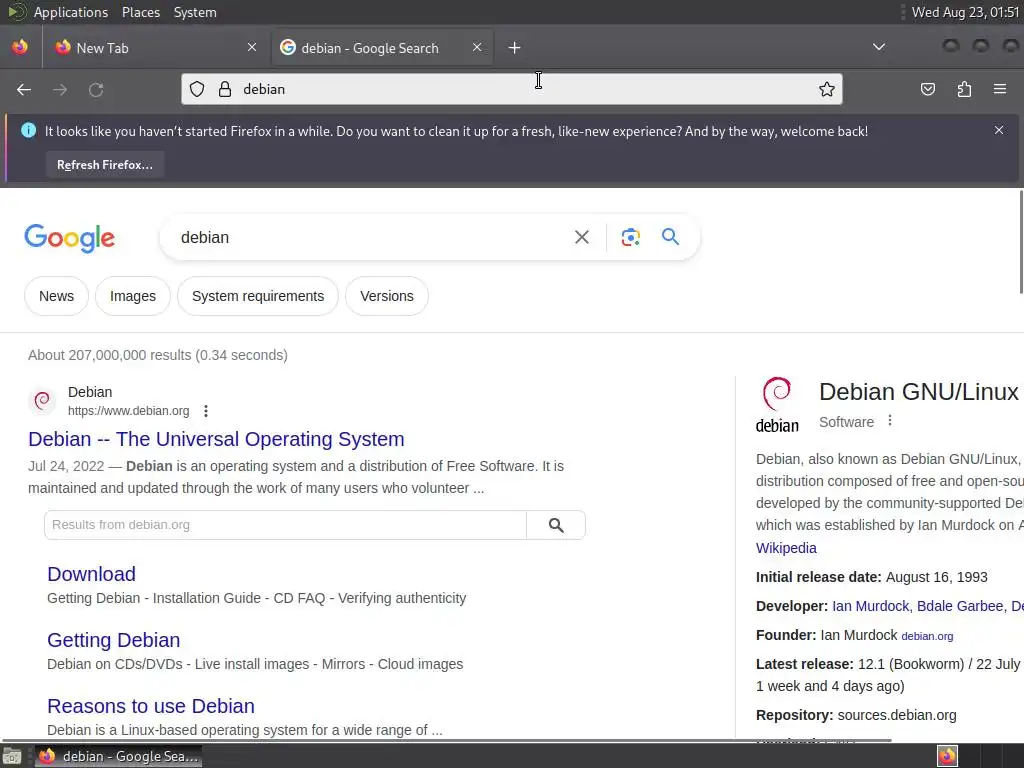Close the New Tab tab
Viewport: 1024px width, 768px height.
[x=252, y=47]
